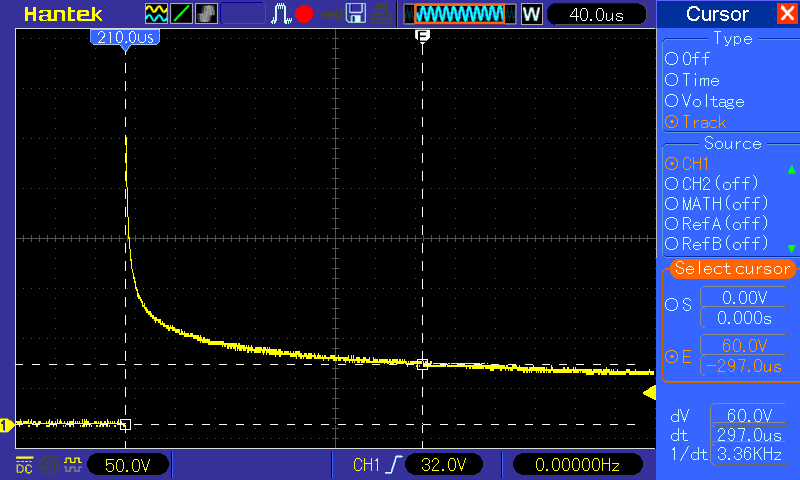This screenshot has height=480, width=800.
Task: Click the source list up arrow
Action: click(x=791, y=169)
